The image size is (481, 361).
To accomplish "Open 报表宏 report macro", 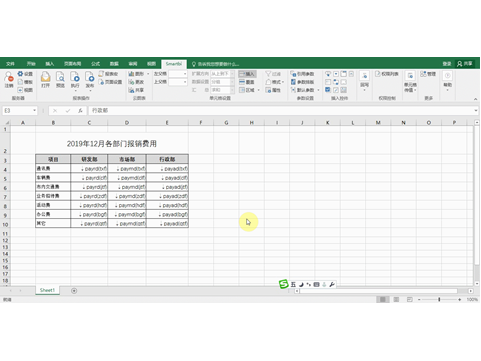I will [108, 74].
